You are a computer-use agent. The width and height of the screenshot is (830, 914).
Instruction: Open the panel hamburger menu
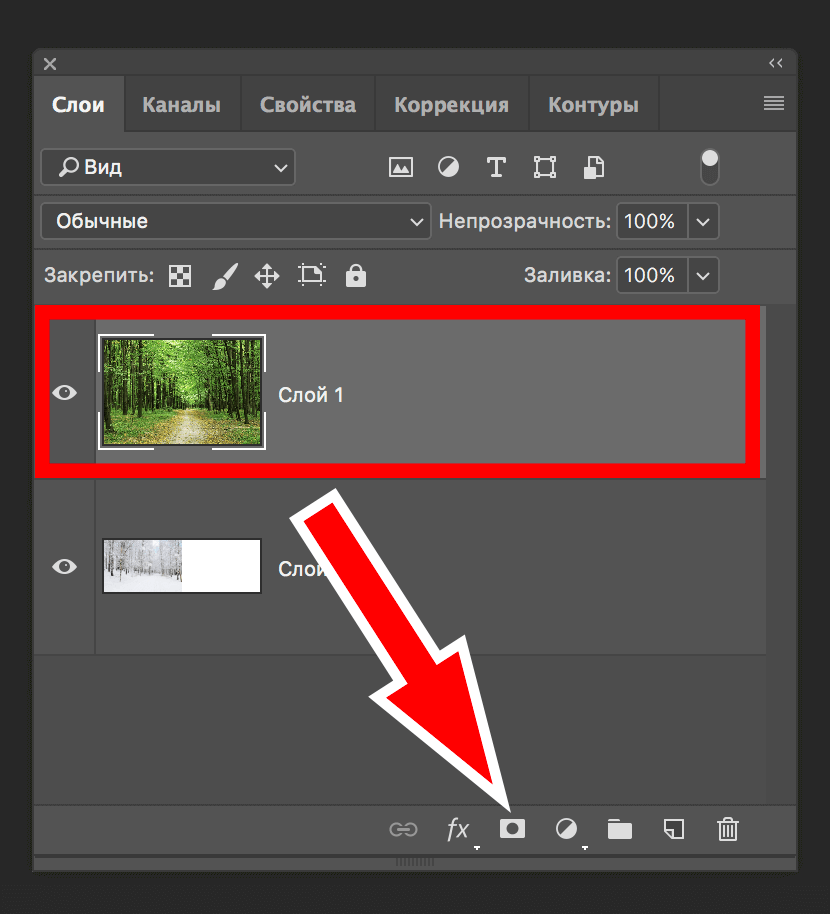point(773,103)
